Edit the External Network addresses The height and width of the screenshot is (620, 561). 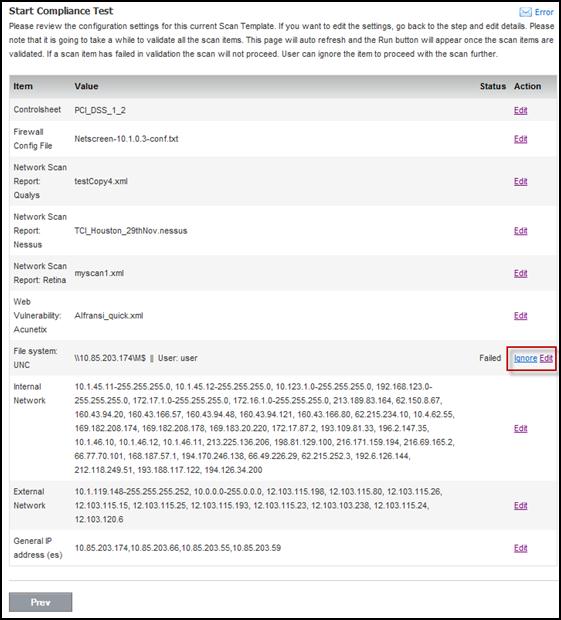pos(520,505)
